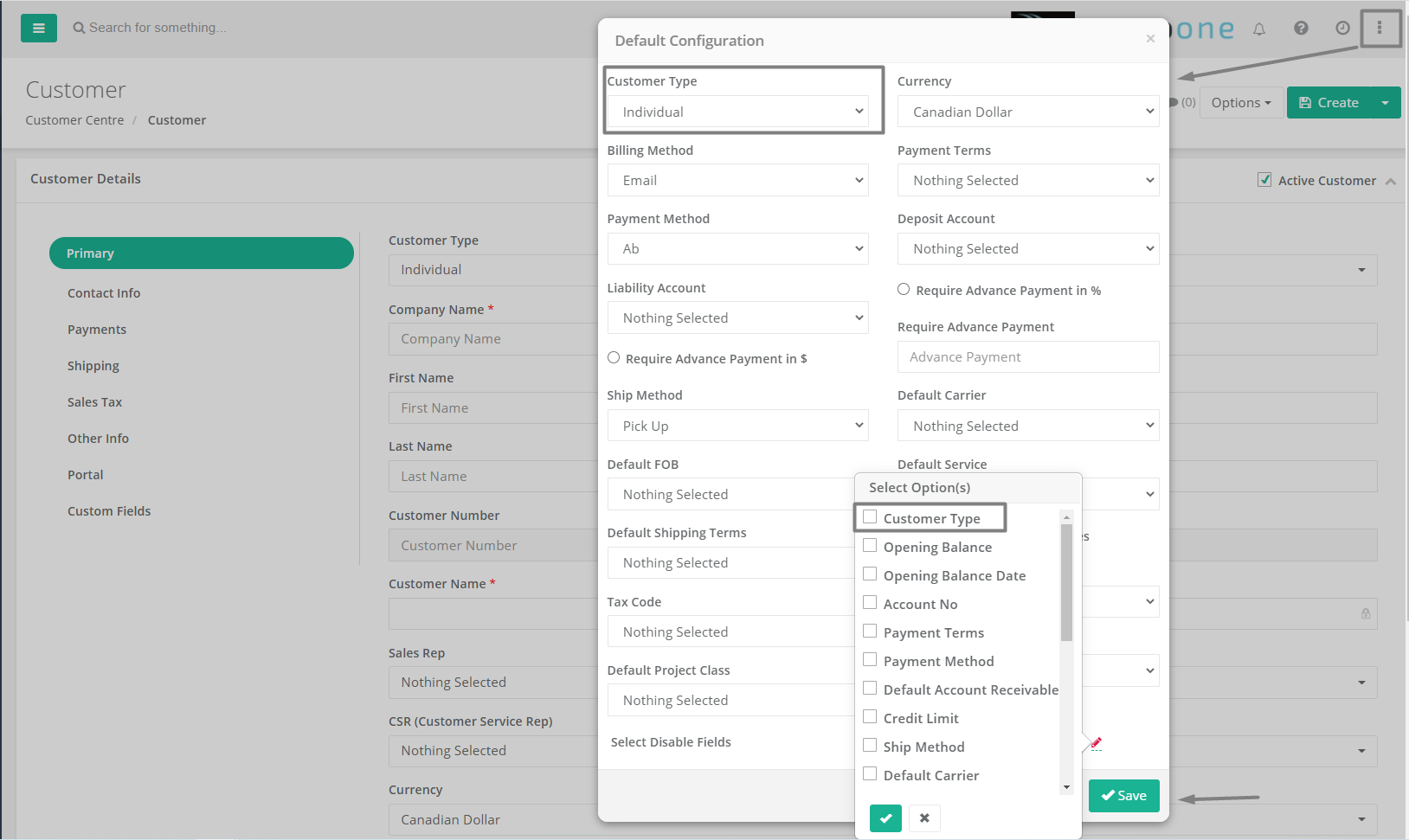
Task: Open the help question mark icon
Action: coord(1301,28)
